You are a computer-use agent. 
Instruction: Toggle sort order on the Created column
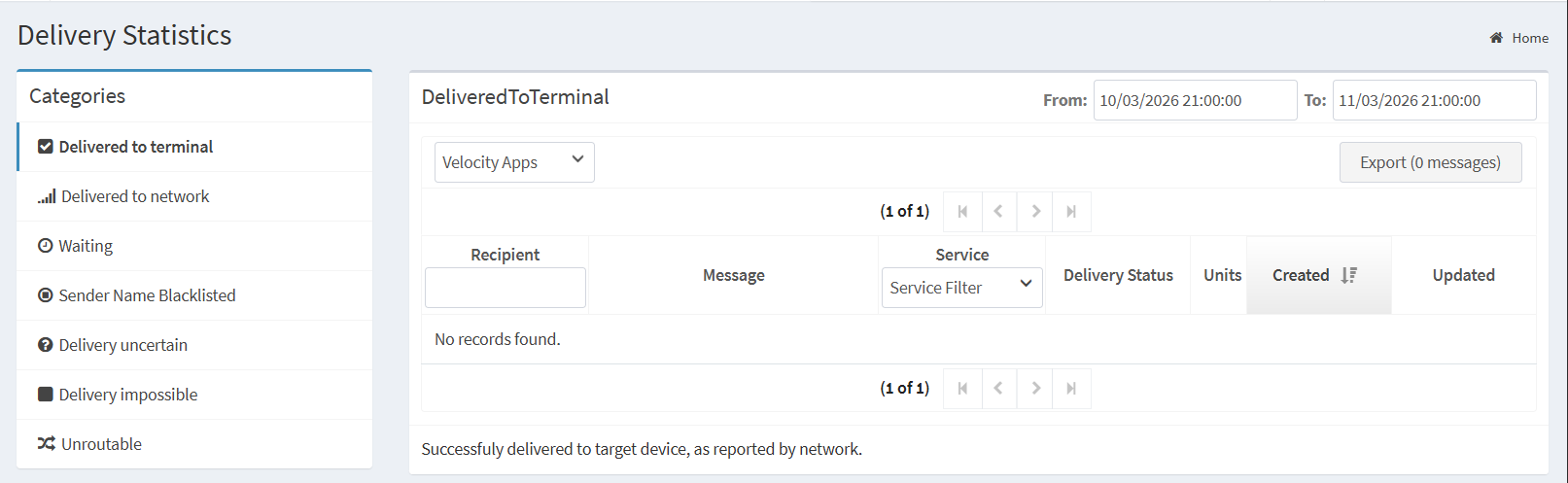[1348, 275]
